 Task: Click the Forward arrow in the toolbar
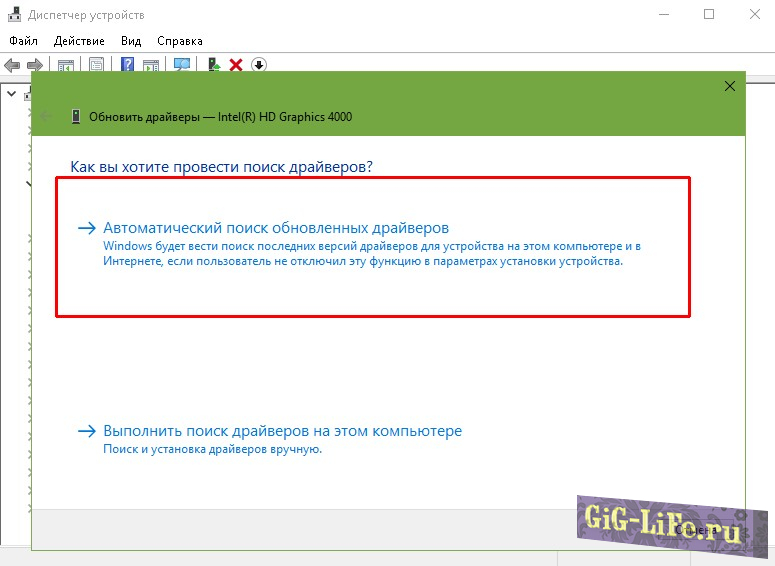(x=33, y=65)
